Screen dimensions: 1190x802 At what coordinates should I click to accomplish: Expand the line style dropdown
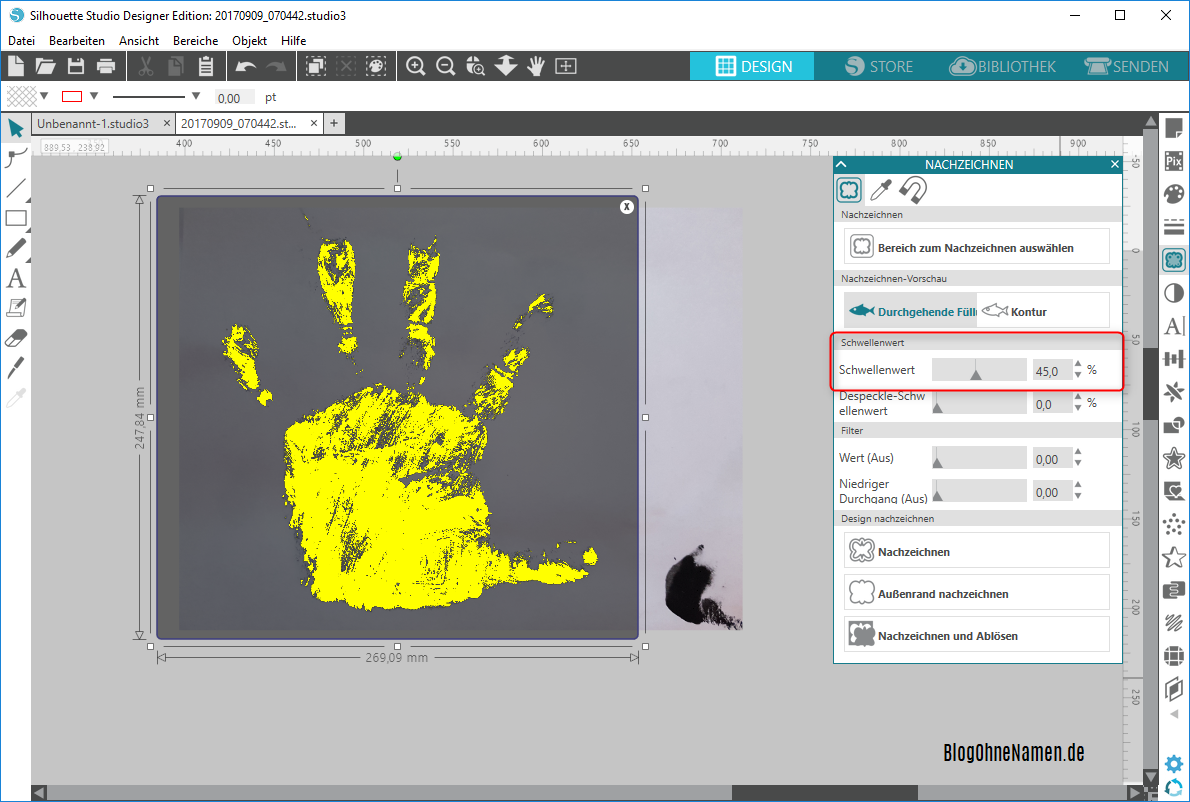[x=196, y=96]
